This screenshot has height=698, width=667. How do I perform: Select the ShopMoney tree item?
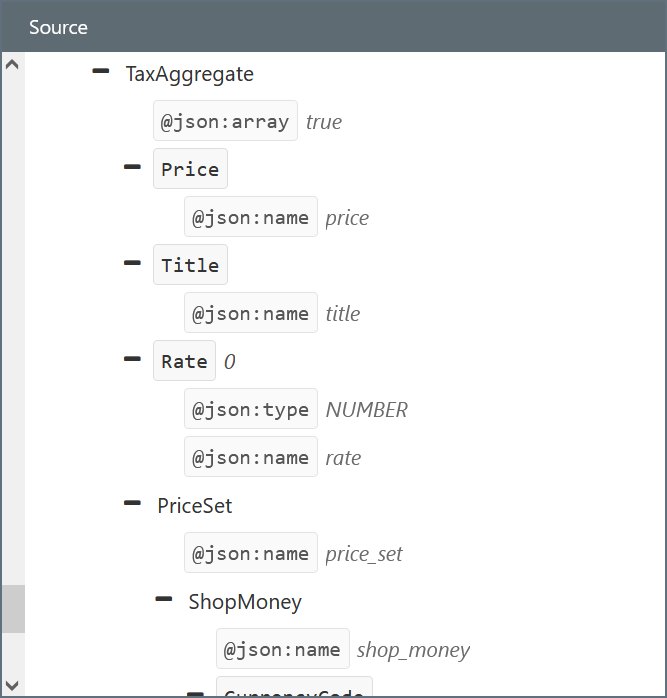[245, 602]
